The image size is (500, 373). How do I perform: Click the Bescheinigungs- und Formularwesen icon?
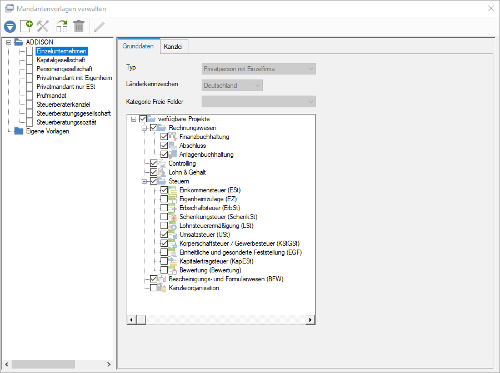tap(162, 279)
